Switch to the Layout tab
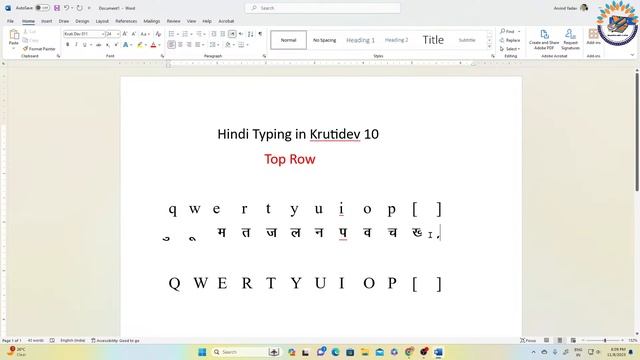This screenshot has height=360, width=640. click(102, 21)
